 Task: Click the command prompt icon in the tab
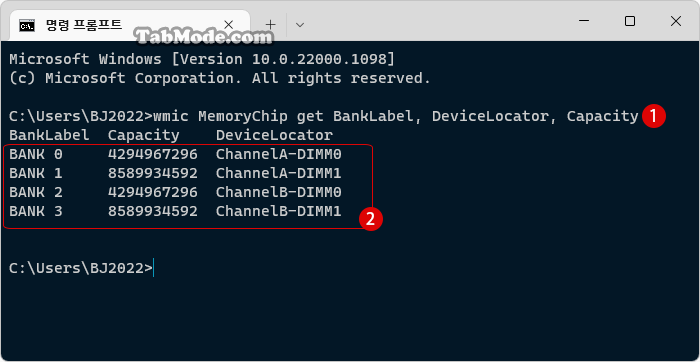(x=27, y=25)
